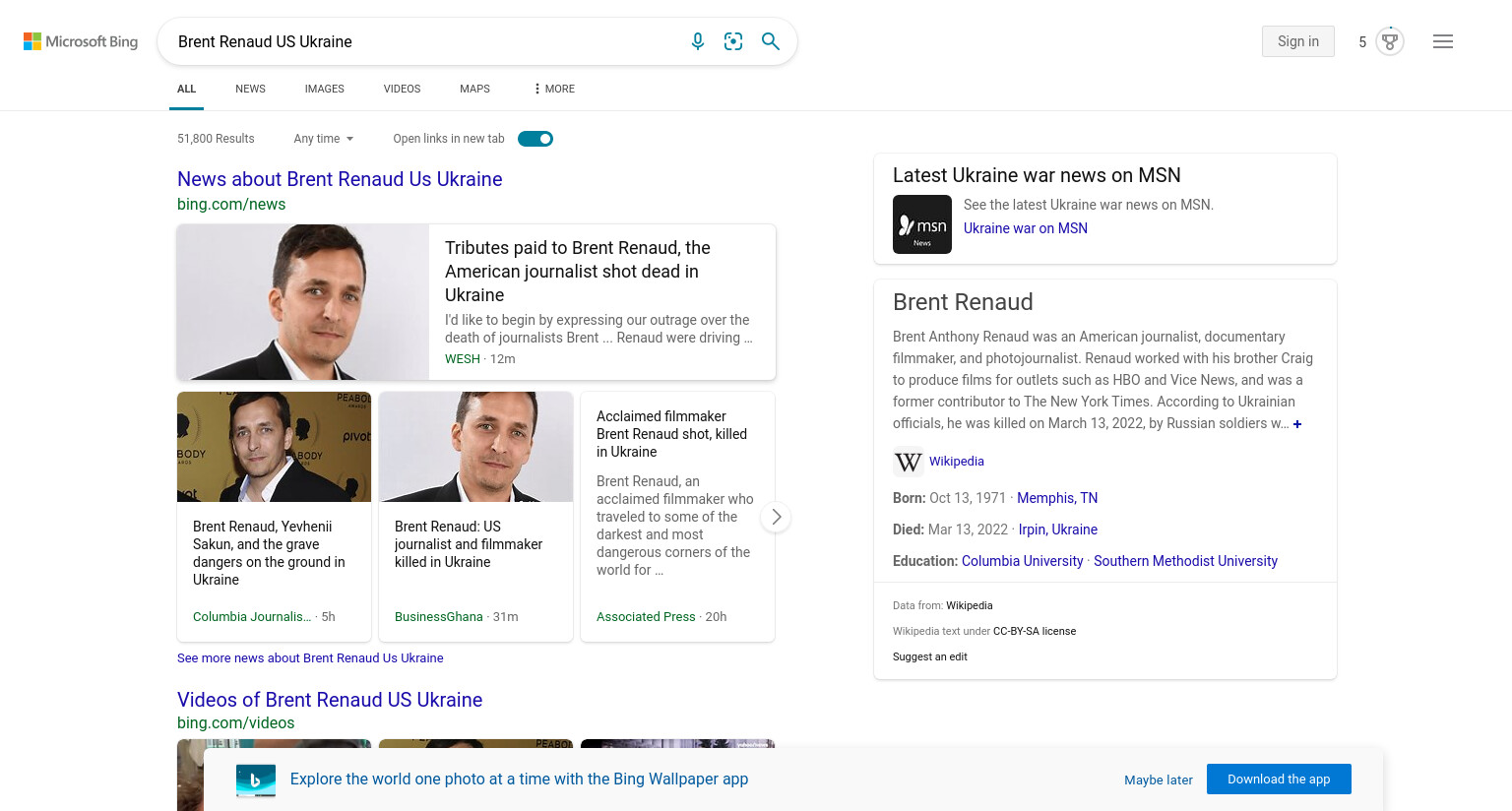Screen dimensions: 1512x811
Task: Open Southern Methodist University link
Action: click(x=1185, y=561)
